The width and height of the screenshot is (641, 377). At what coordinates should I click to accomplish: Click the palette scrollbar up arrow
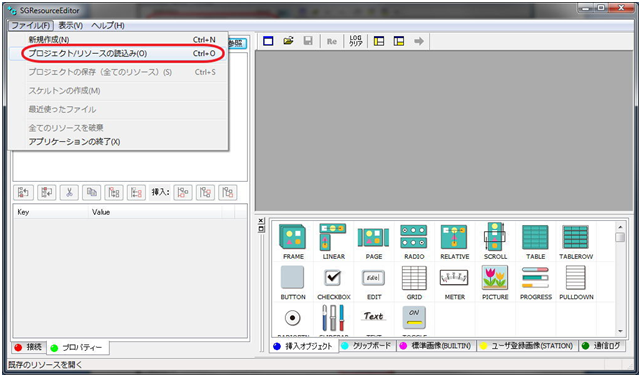(620, 227)
